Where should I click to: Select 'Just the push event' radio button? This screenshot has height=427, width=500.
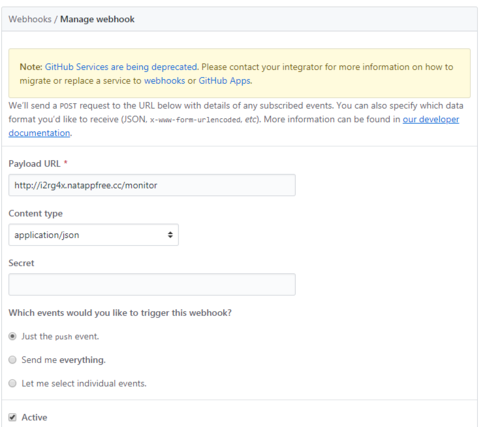[12, 336]
